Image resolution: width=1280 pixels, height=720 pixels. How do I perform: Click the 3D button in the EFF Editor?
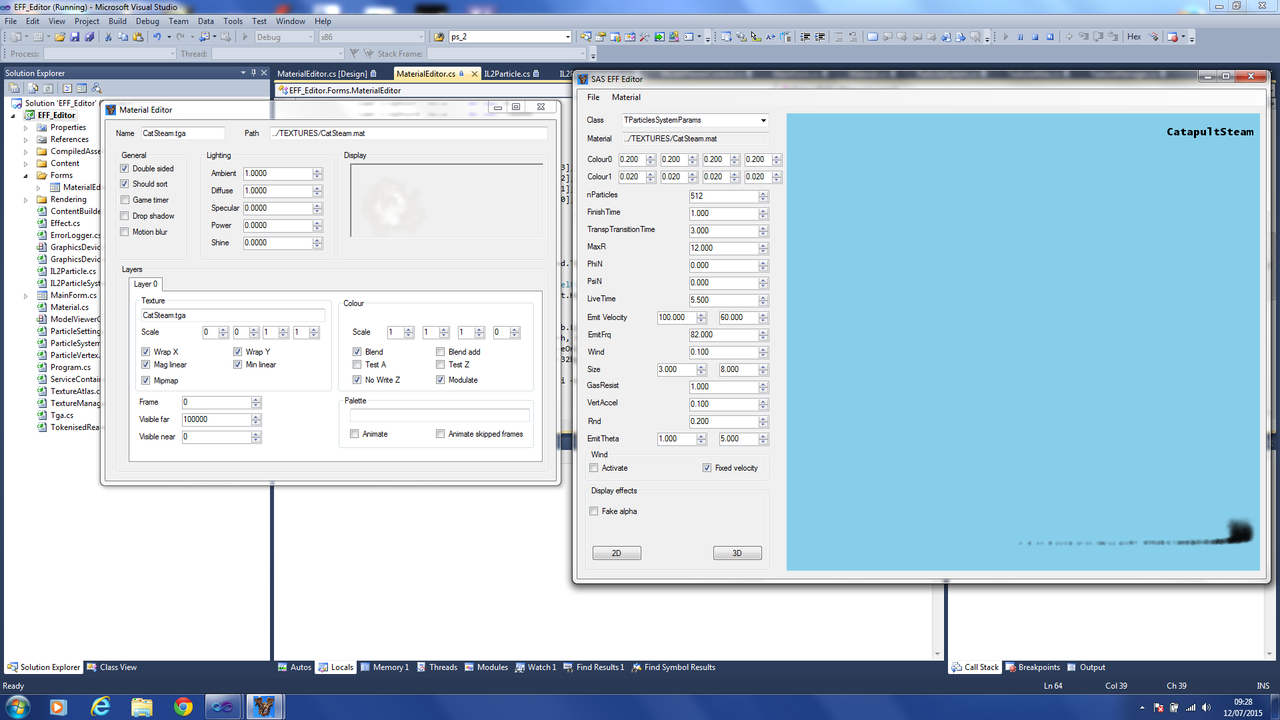tap(737, 552)
